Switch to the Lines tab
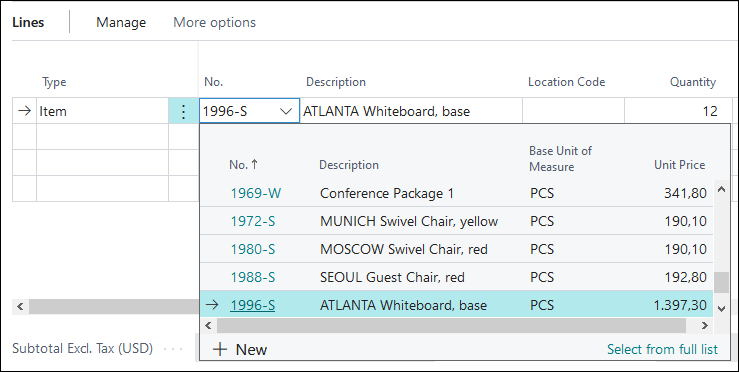 pyautogui.click(x=28, y=22)
